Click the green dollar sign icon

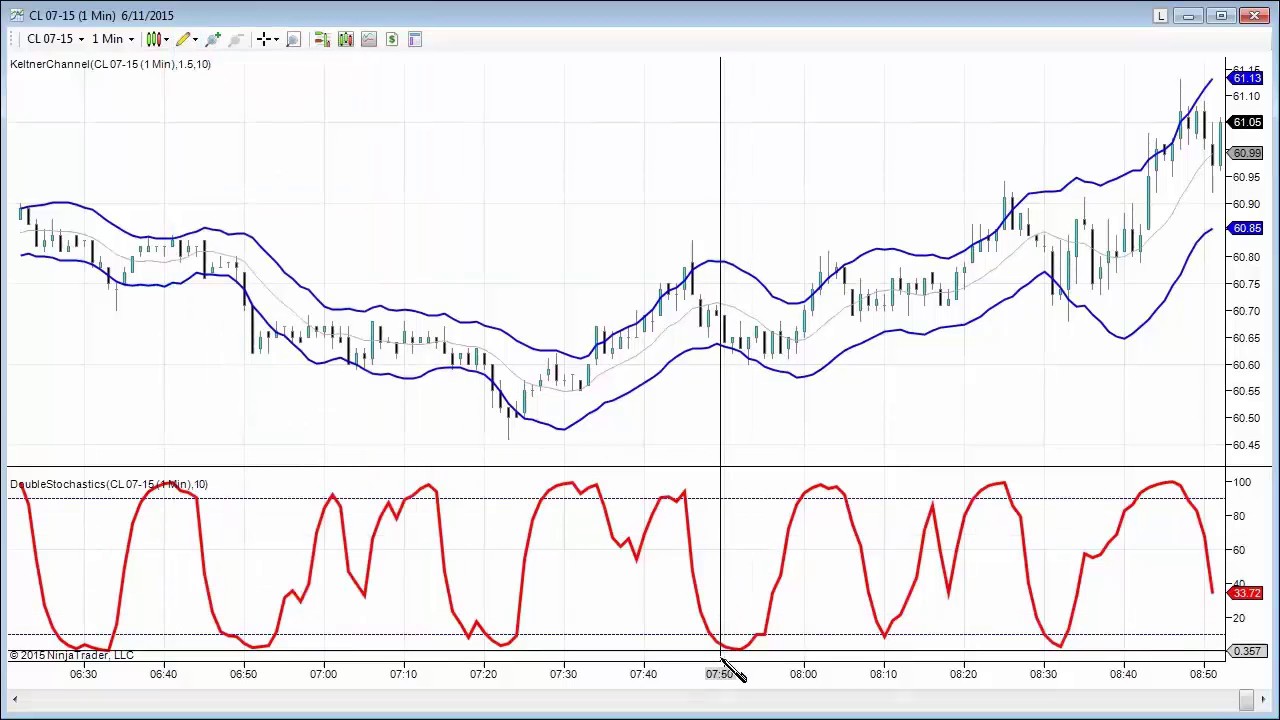pyautogui.click(x=392, y=39)
